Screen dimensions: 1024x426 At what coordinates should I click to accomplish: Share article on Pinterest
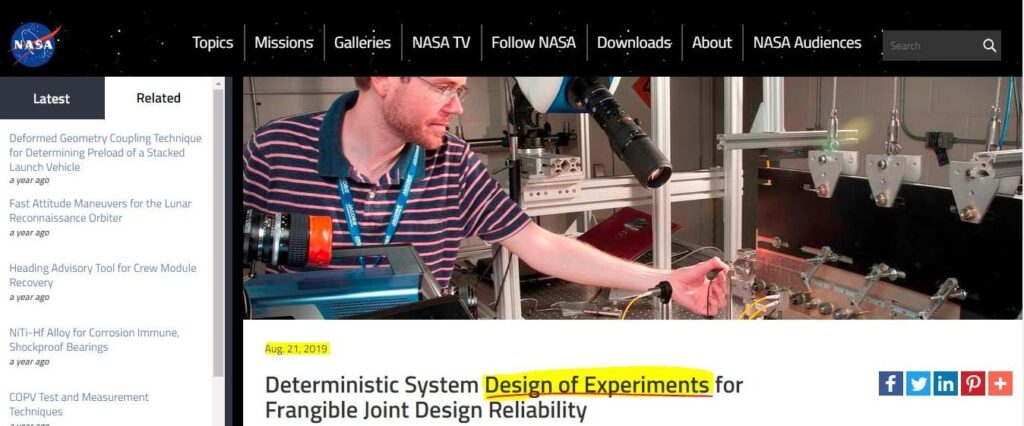coord(972,383)
